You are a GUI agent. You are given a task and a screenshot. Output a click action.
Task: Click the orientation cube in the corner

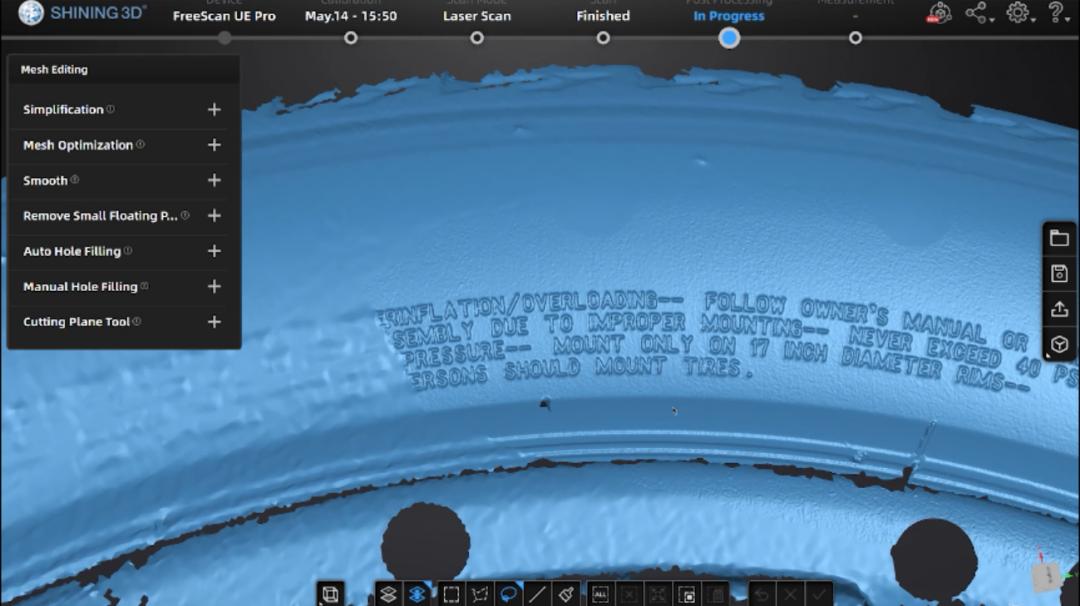[1047, 576]
